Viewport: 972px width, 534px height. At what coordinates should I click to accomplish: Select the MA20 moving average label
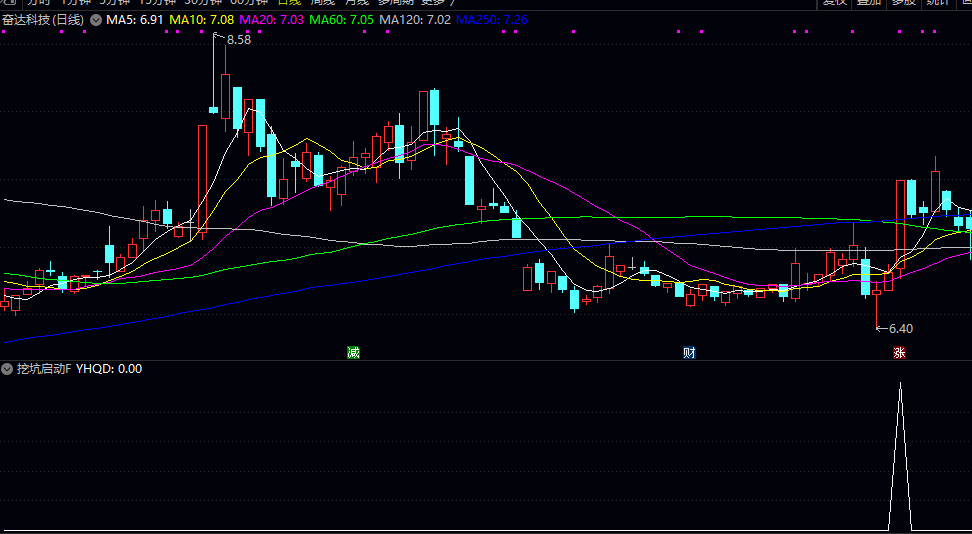click(272, 20)
